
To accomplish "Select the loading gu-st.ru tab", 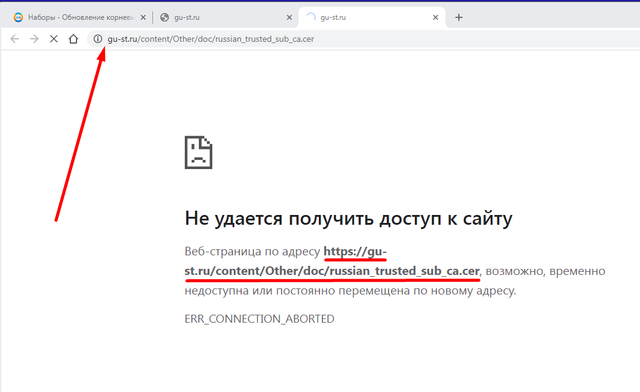I will pyautogui.click(x=371, y=18).
